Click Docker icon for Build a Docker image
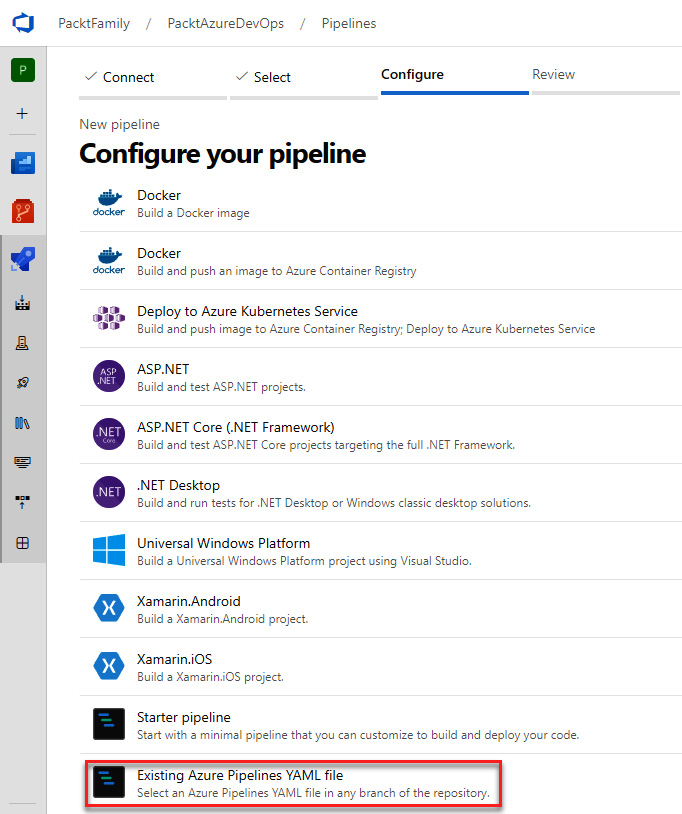Image resolution: width=682 pixels, height=814 pixels. coord(108,203)
